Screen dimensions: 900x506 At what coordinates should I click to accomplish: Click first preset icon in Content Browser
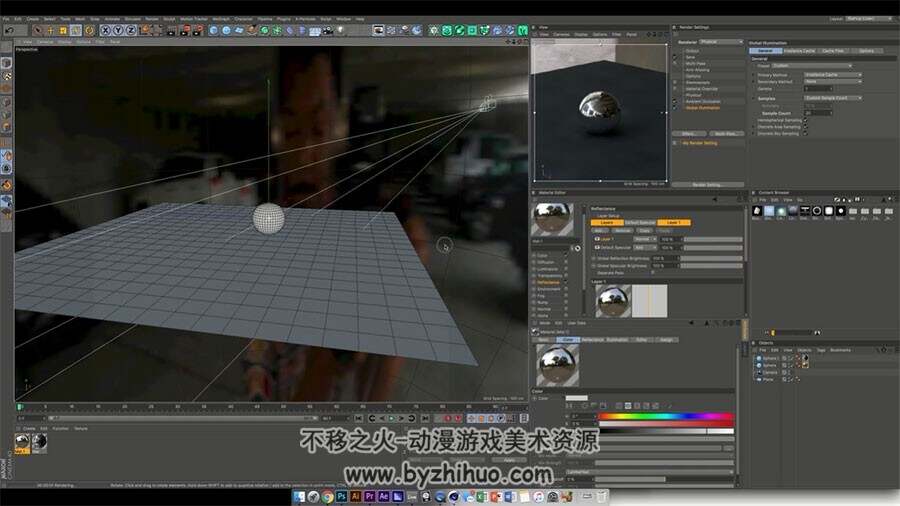pyautogui.click(x=757, y=211)
